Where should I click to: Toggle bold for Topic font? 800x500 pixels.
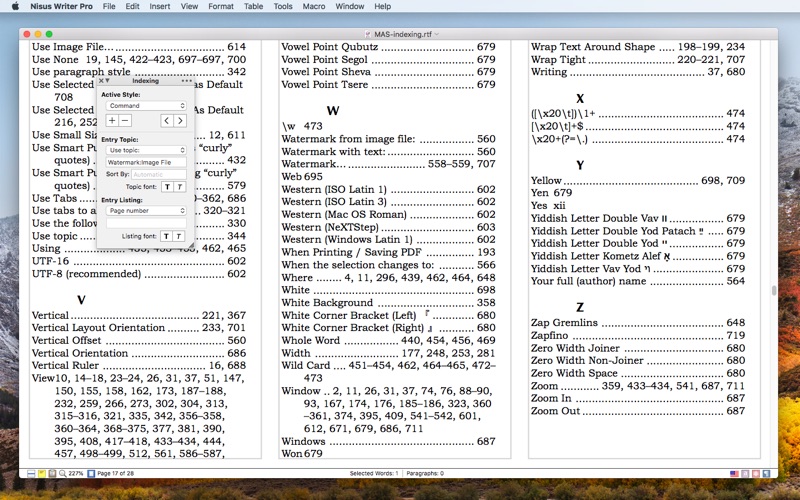[x=166, y=186]
